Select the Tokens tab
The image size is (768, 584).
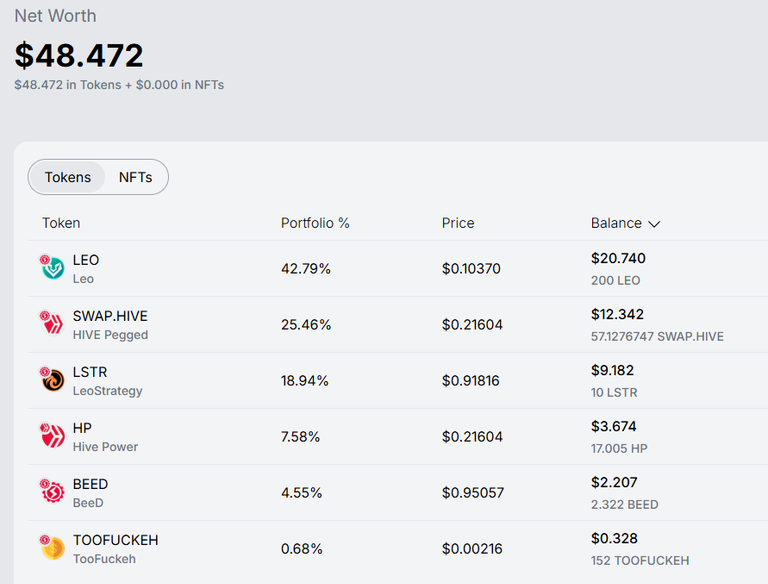[68, 177]
